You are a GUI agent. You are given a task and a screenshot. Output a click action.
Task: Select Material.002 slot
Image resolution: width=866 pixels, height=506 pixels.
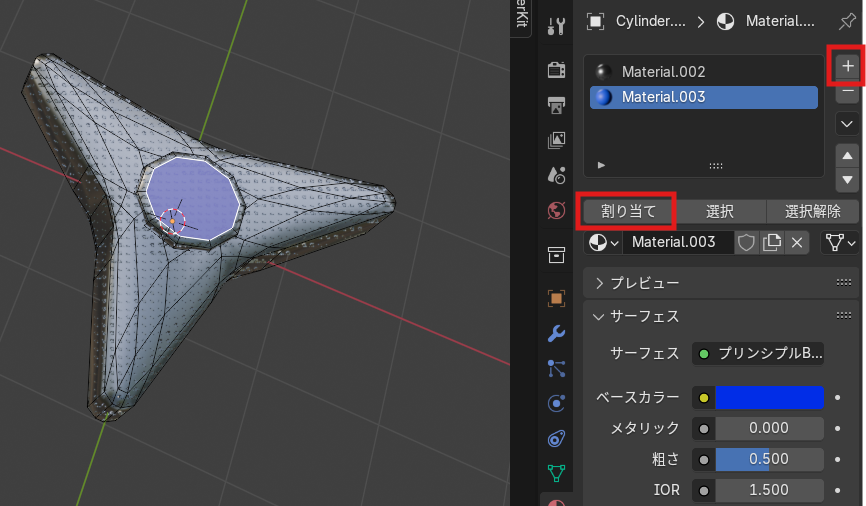pyautogui.click(x=704, y=72)
